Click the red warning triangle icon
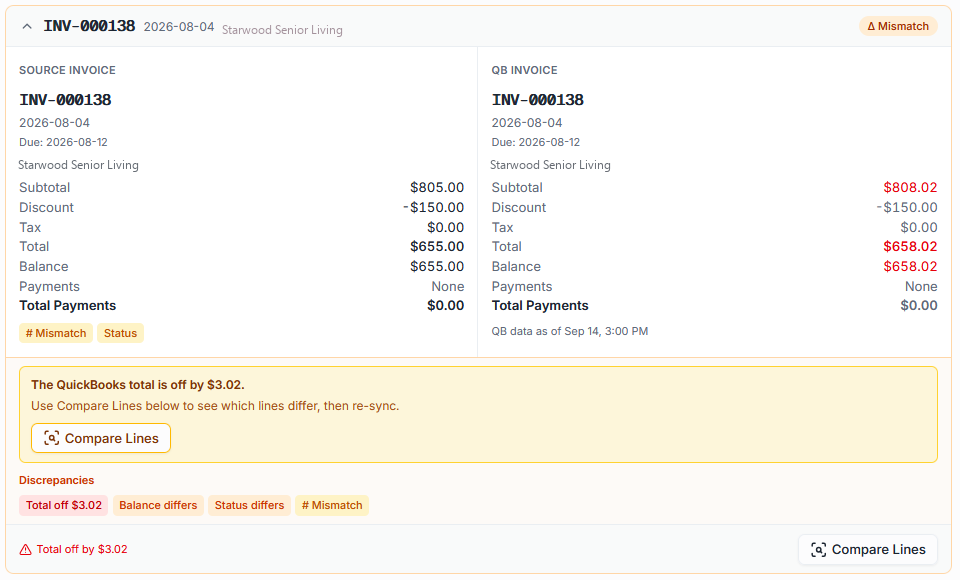Image resolution: width=960 pixels, height=580 pixels. coord(25,549)
